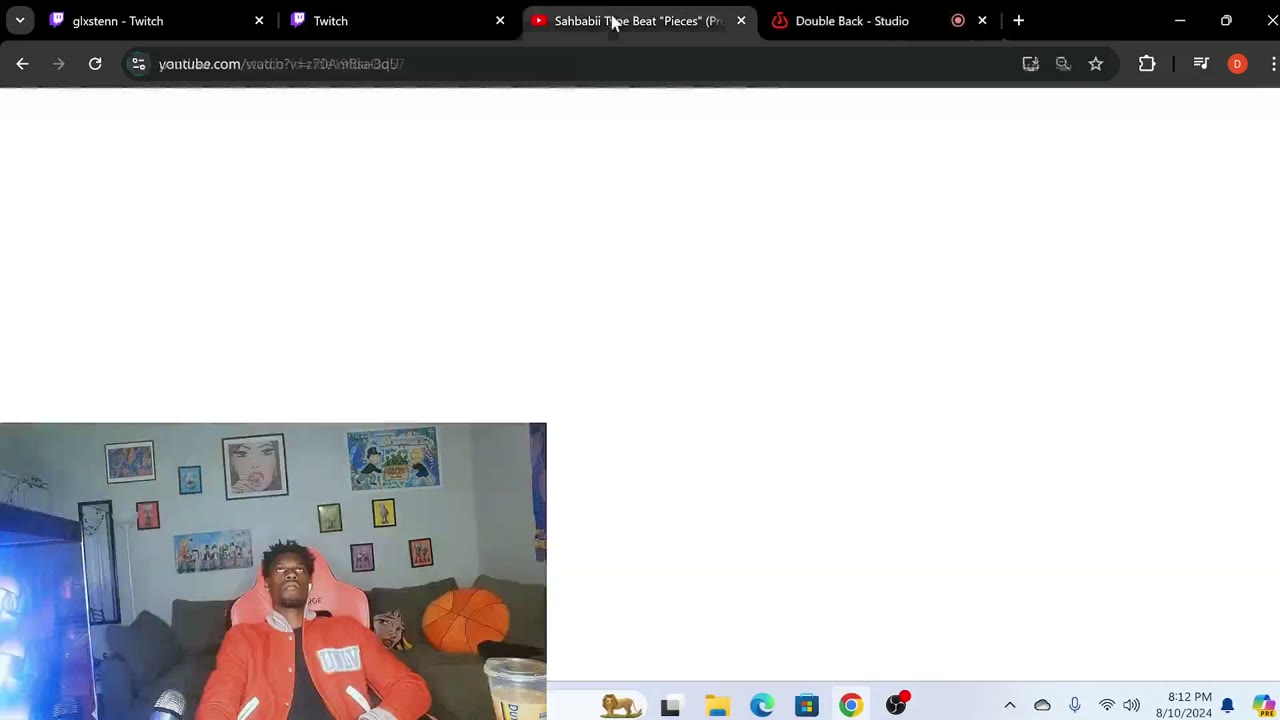
Task: Toggle the microphone icon in system tray
Action: pos(1074,705)
